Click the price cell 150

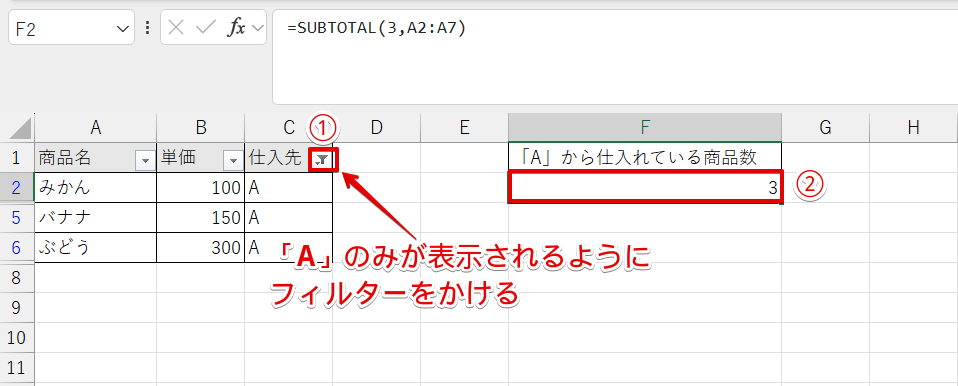(x=200, y=217)
